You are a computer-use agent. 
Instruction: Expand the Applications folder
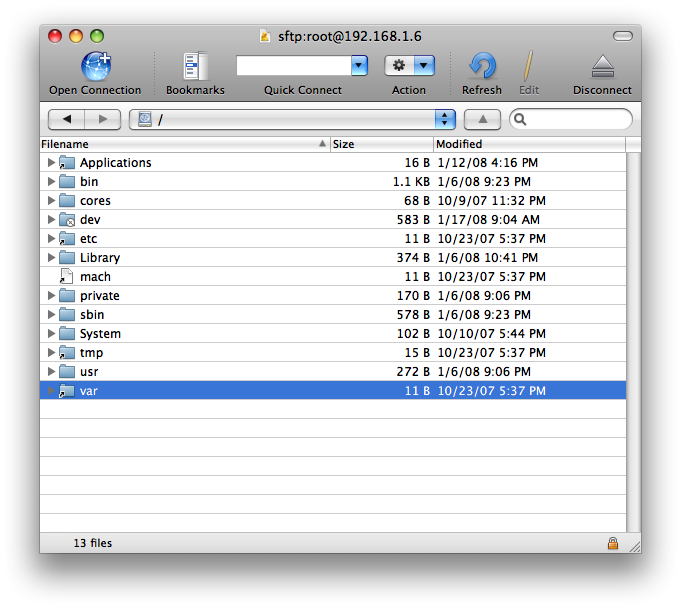51,162
